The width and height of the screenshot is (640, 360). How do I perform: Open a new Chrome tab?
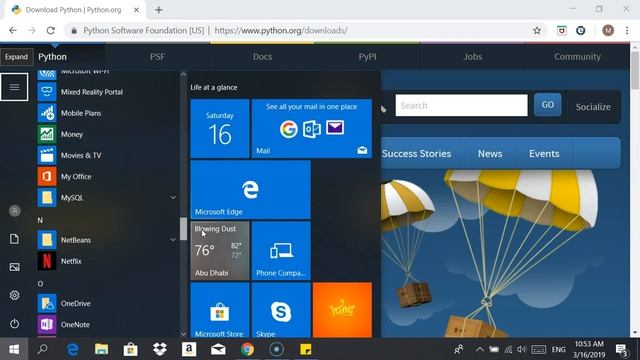[x=158, y=10]
